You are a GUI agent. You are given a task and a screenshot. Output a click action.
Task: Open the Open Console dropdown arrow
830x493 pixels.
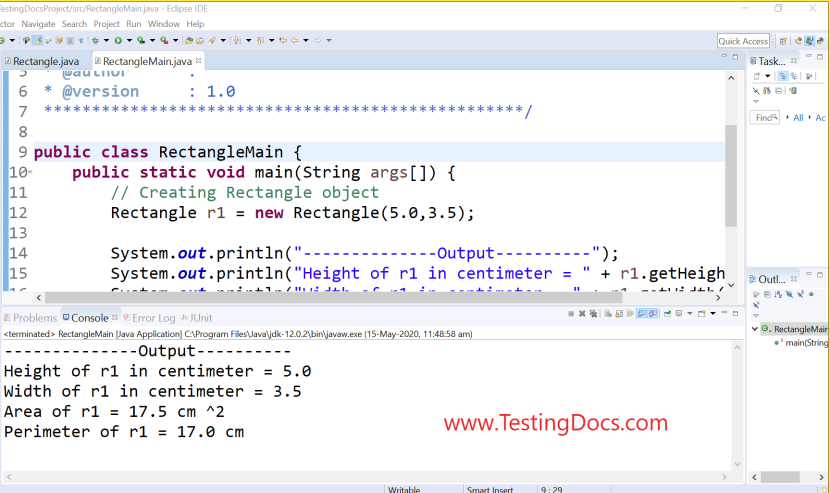(x=713, y=313)
